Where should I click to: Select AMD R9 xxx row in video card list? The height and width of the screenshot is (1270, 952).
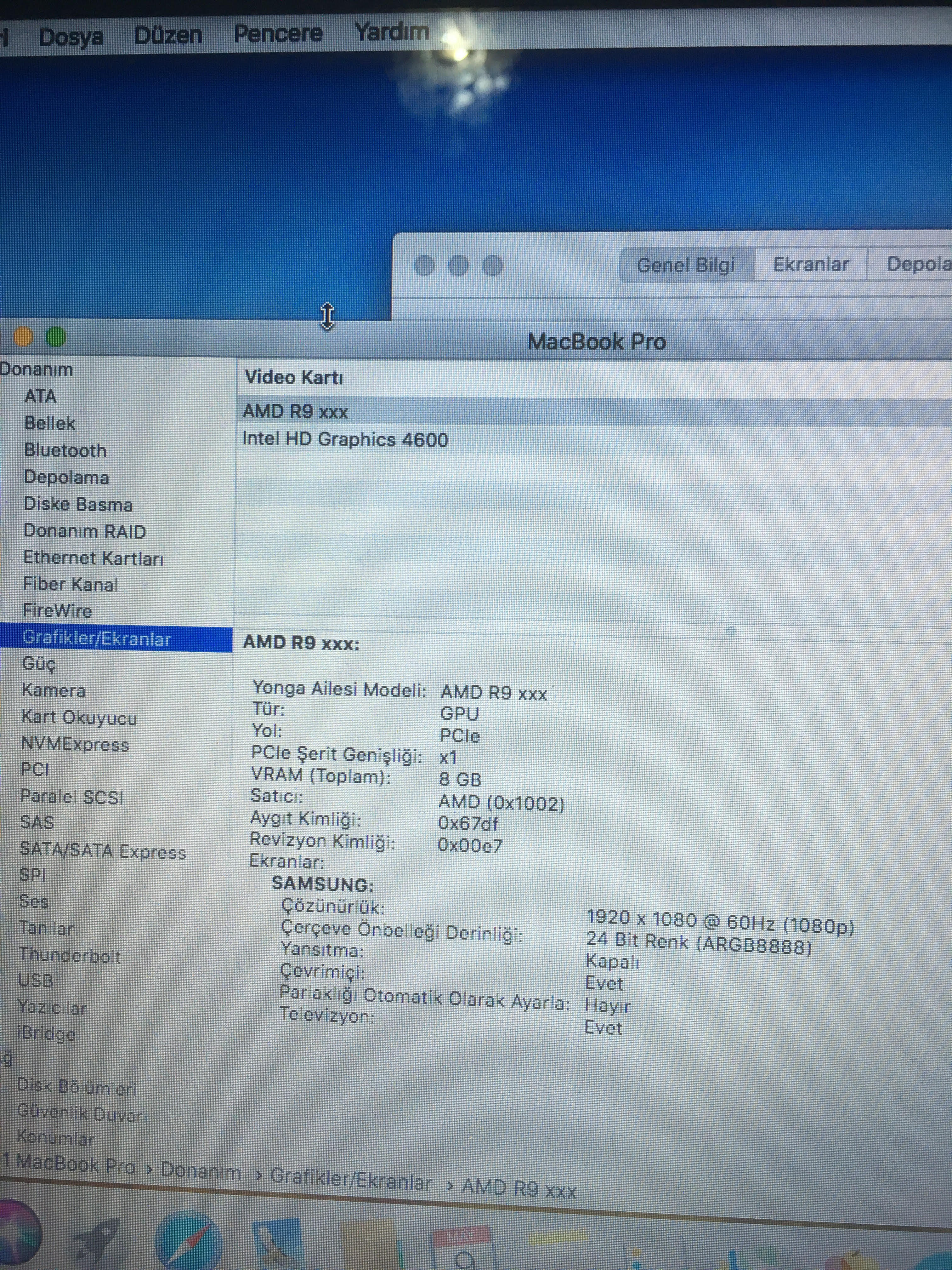[x=594, y=412]
